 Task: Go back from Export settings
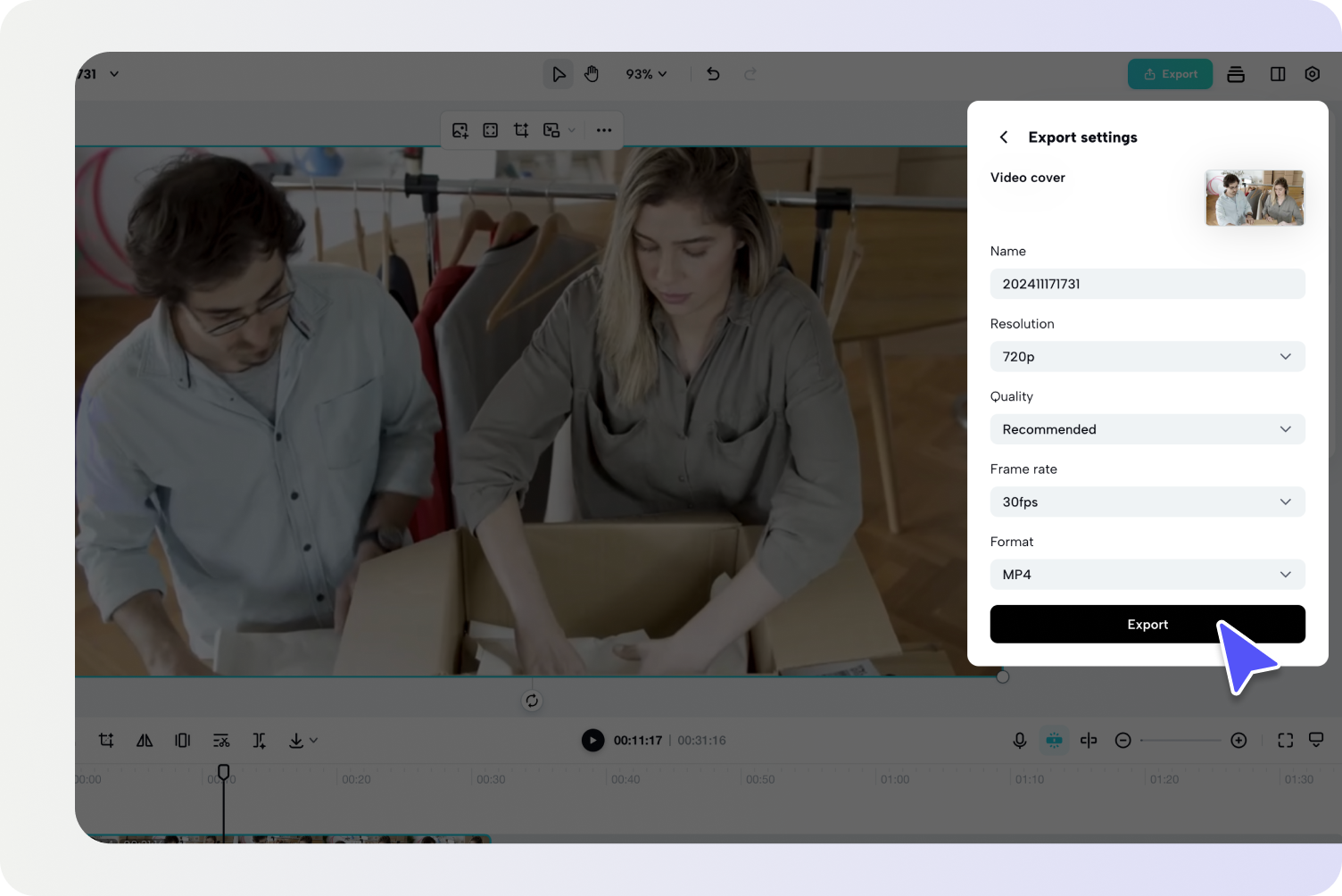tap(1003, 137)
